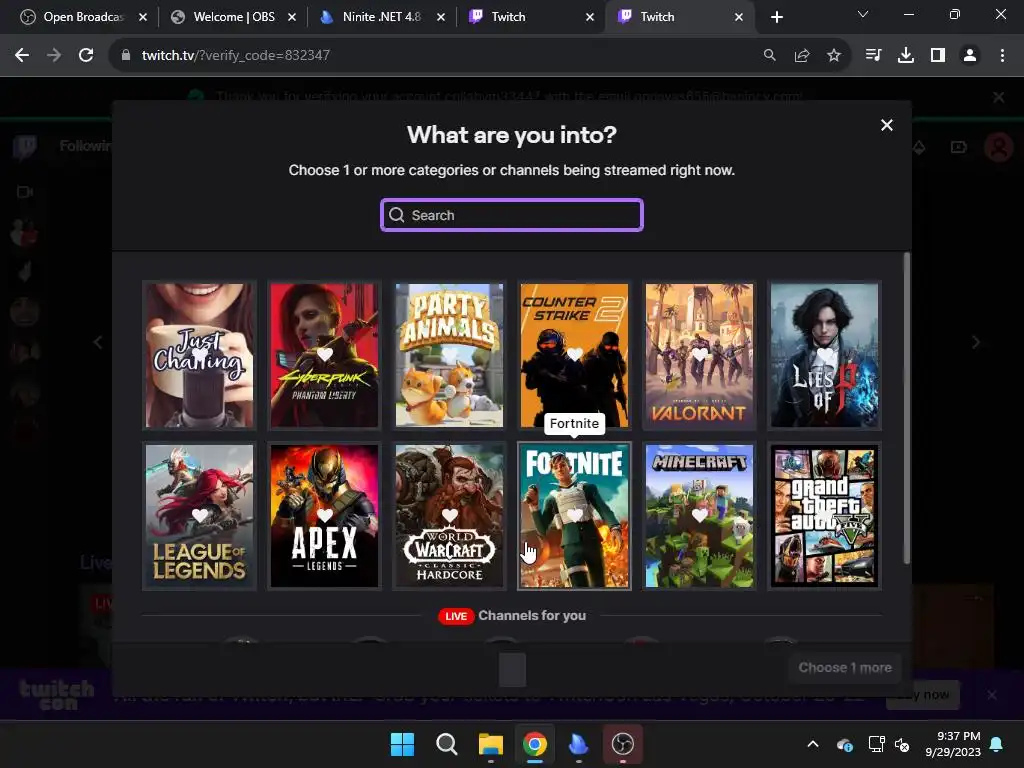
Task: Switch to the Welcome | OBS tab
Action: click(233, 17)
